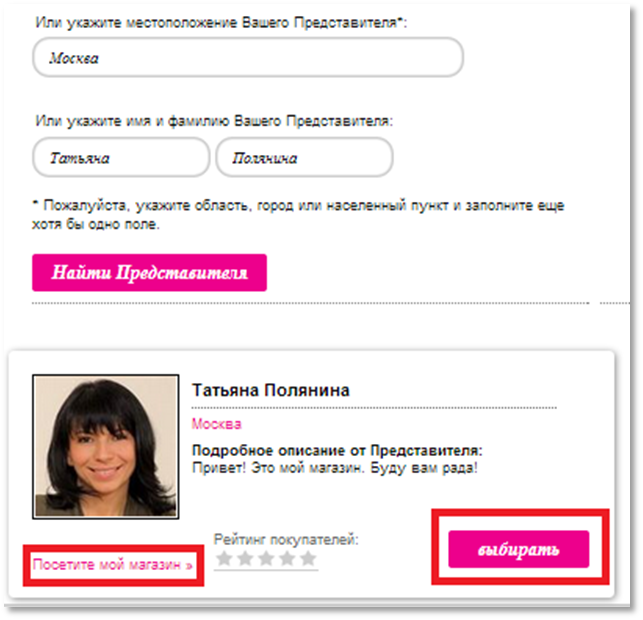Click the location field containing Москва
643x620 pixels.
click(x=248, y=57)
